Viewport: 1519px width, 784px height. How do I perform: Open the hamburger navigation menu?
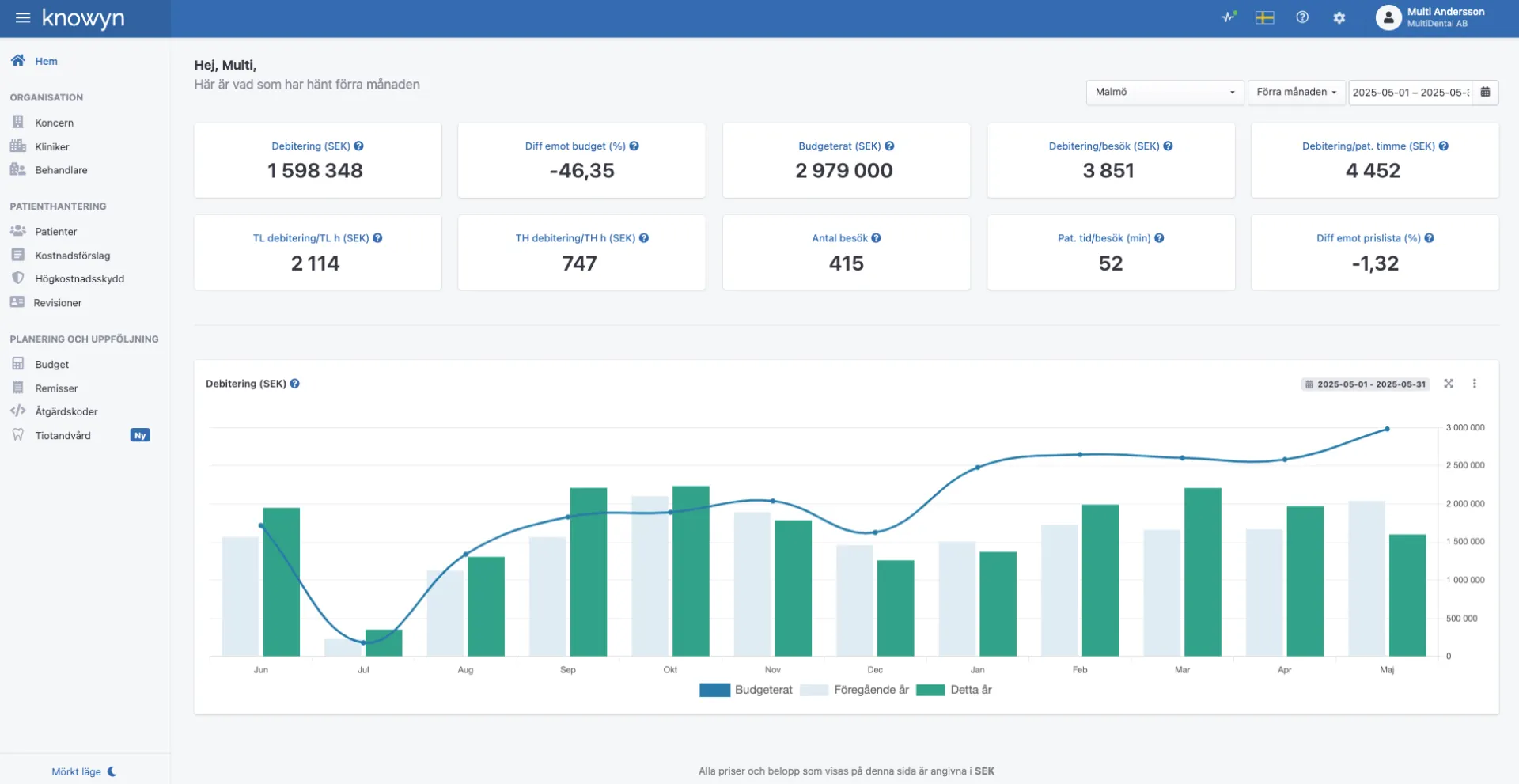(x=23, y=17)
